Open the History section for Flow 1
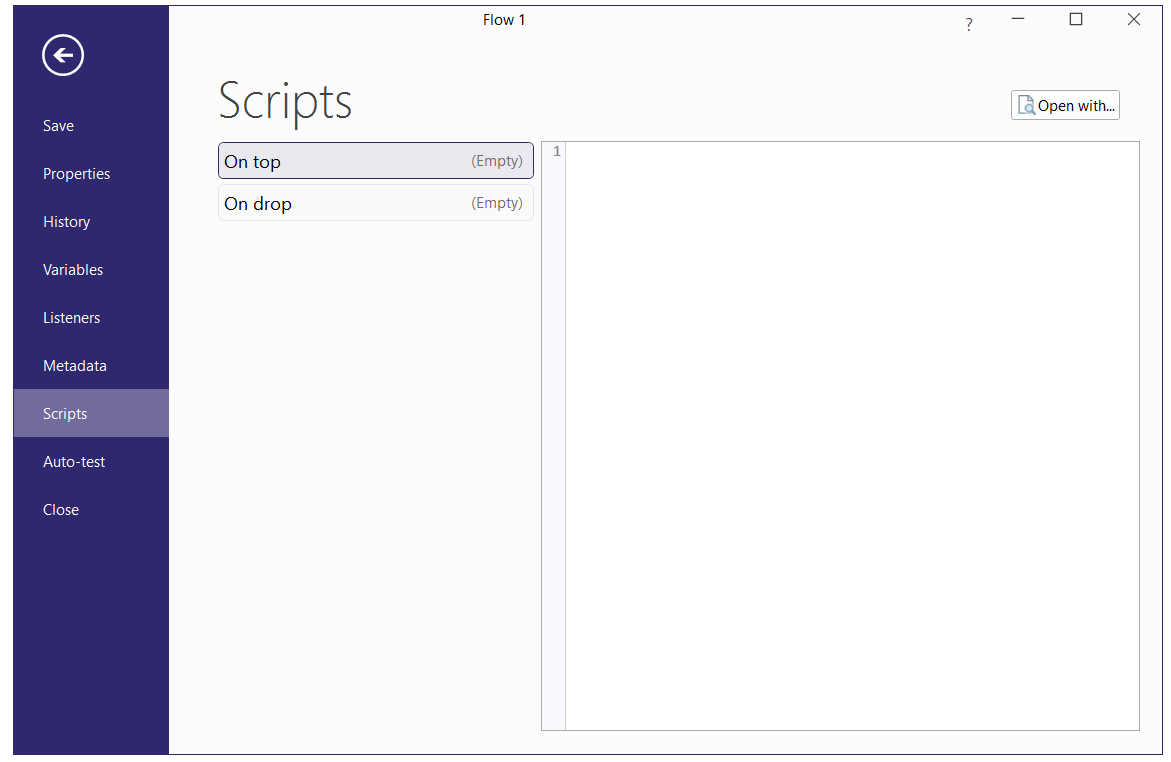 [66, 221]
